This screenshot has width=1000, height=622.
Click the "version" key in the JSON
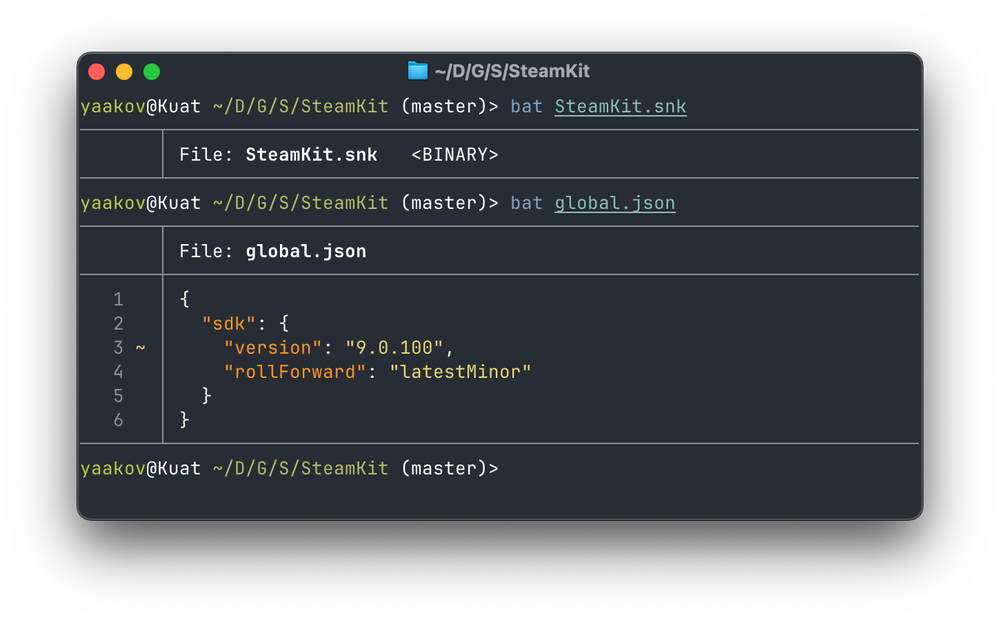pyautogui.click(x=272, y=348)
